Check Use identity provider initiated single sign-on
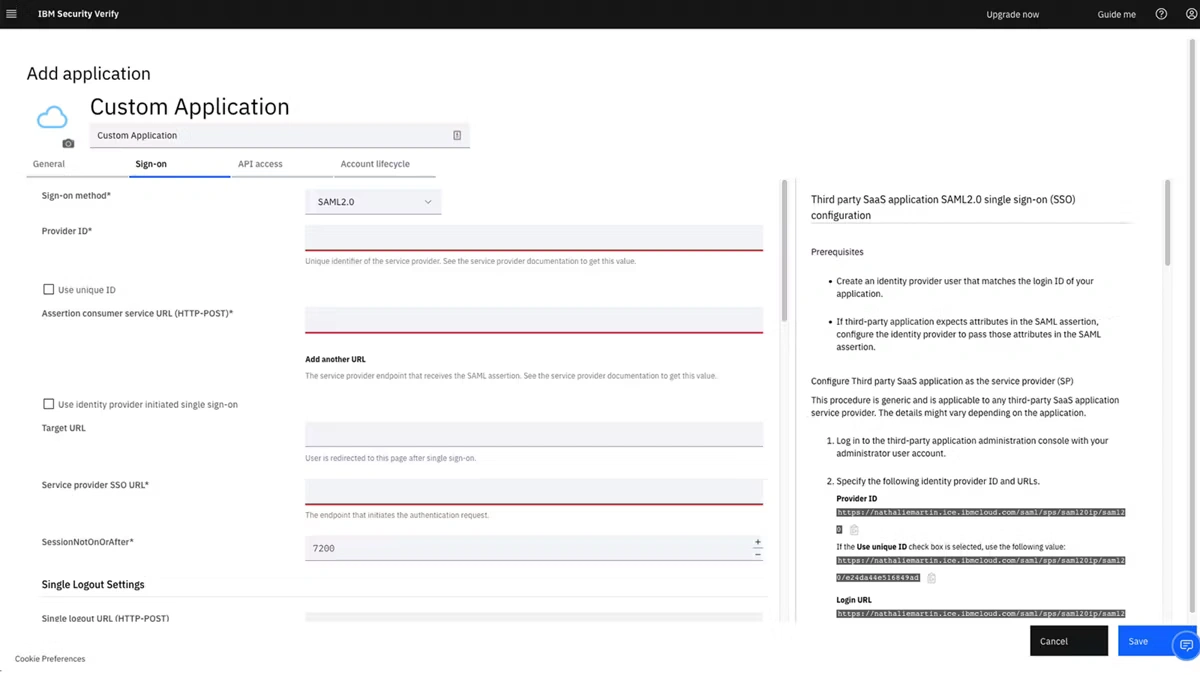This screenshot has width=1200, height=675. tap(48, 405)
